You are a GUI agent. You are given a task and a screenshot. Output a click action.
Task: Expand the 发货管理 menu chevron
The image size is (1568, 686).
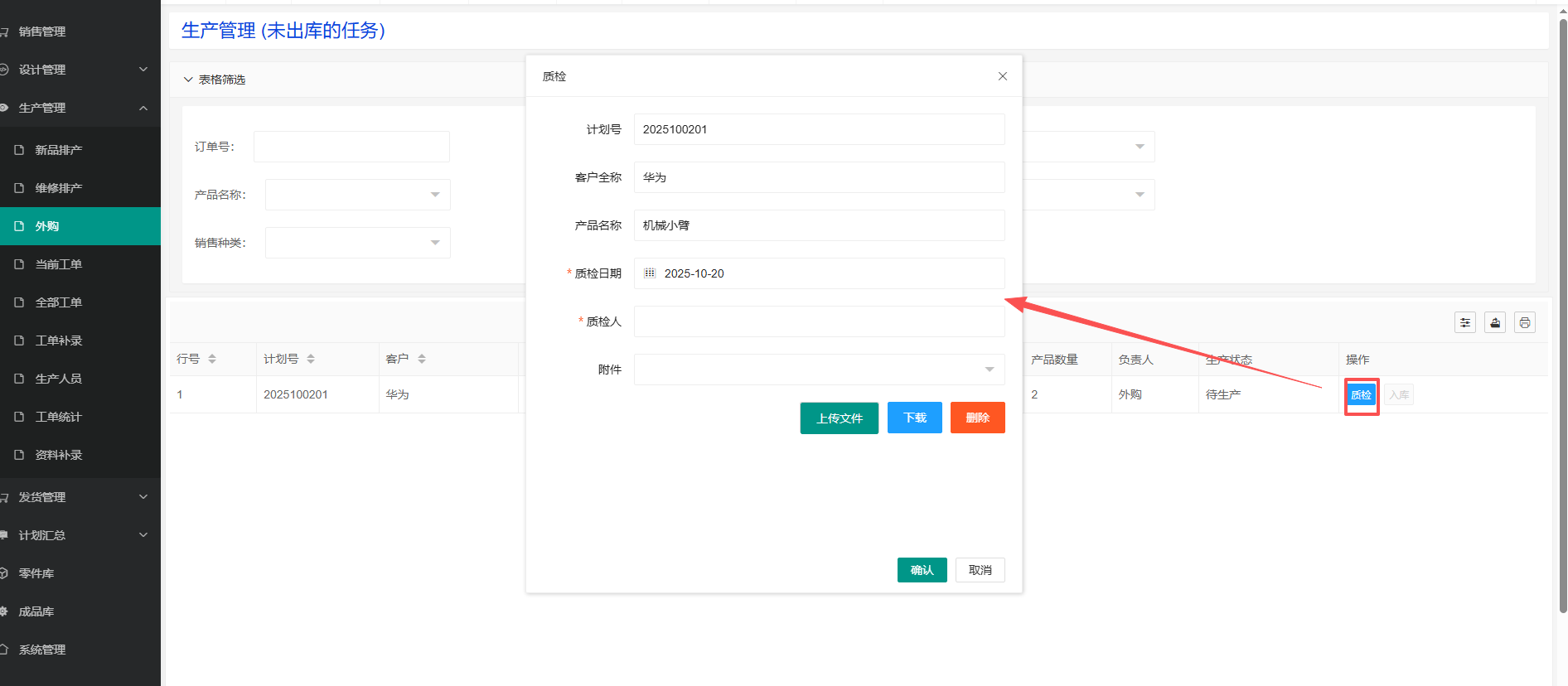(143, 497)
